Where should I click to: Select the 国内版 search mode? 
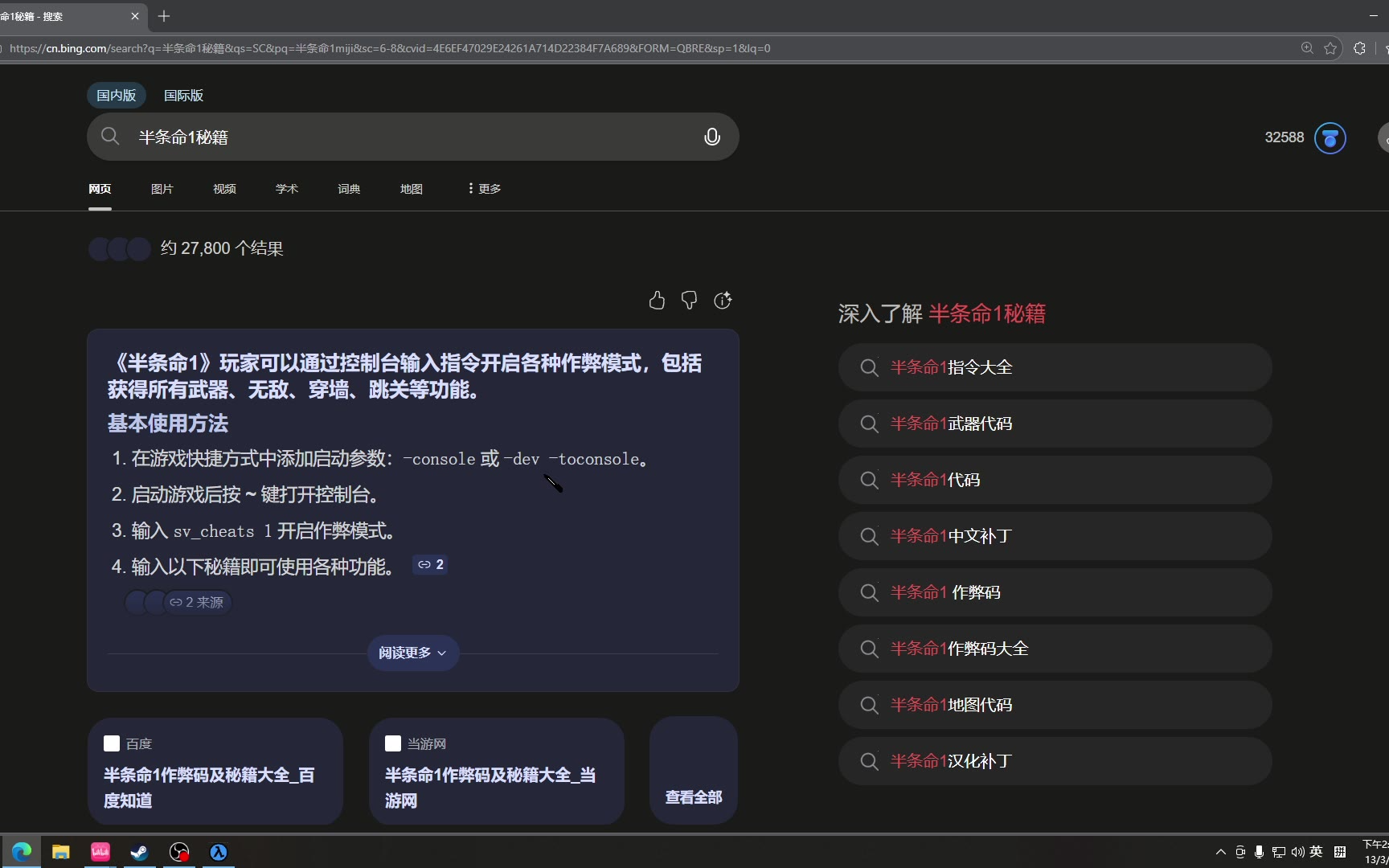coord(116,96)
